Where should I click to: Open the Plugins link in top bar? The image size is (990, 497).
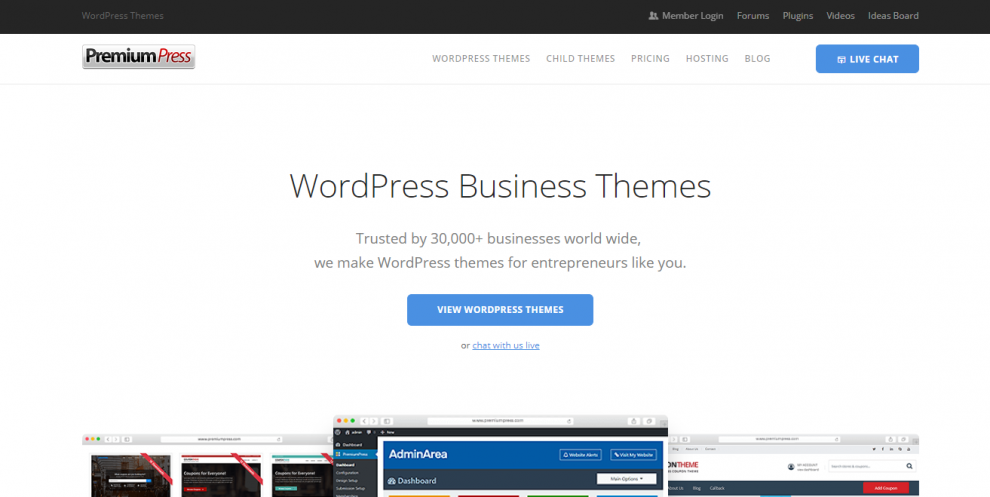798,16
